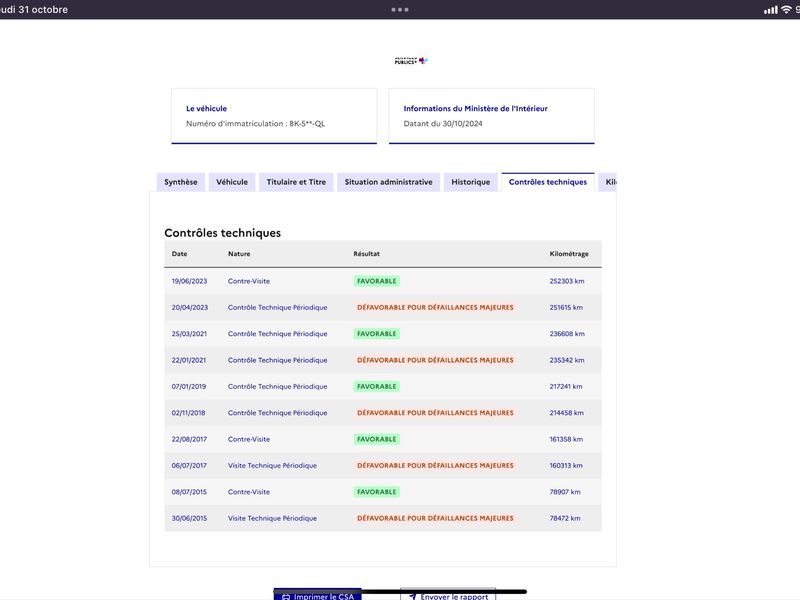Click the date 07/01/2019
The width and height of the screenshot is (800, 600).
tap(189, 387)
